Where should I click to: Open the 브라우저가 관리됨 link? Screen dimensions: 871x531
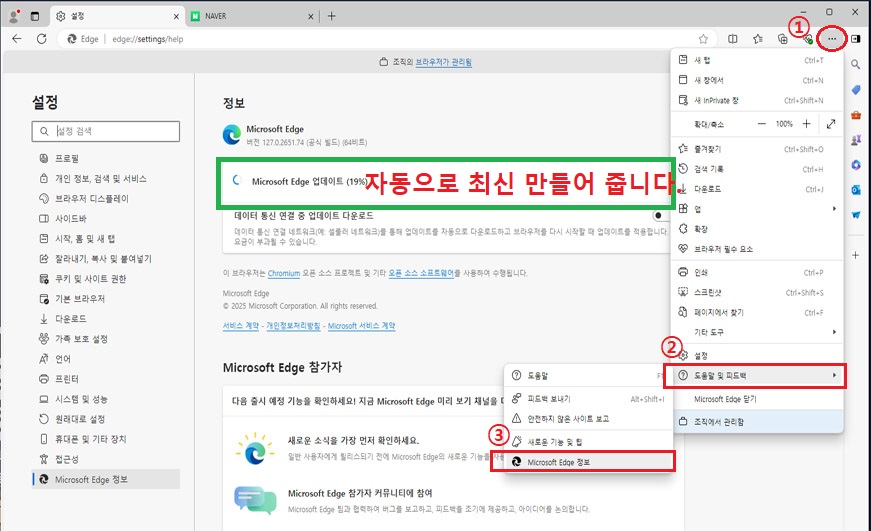[443, 62]
